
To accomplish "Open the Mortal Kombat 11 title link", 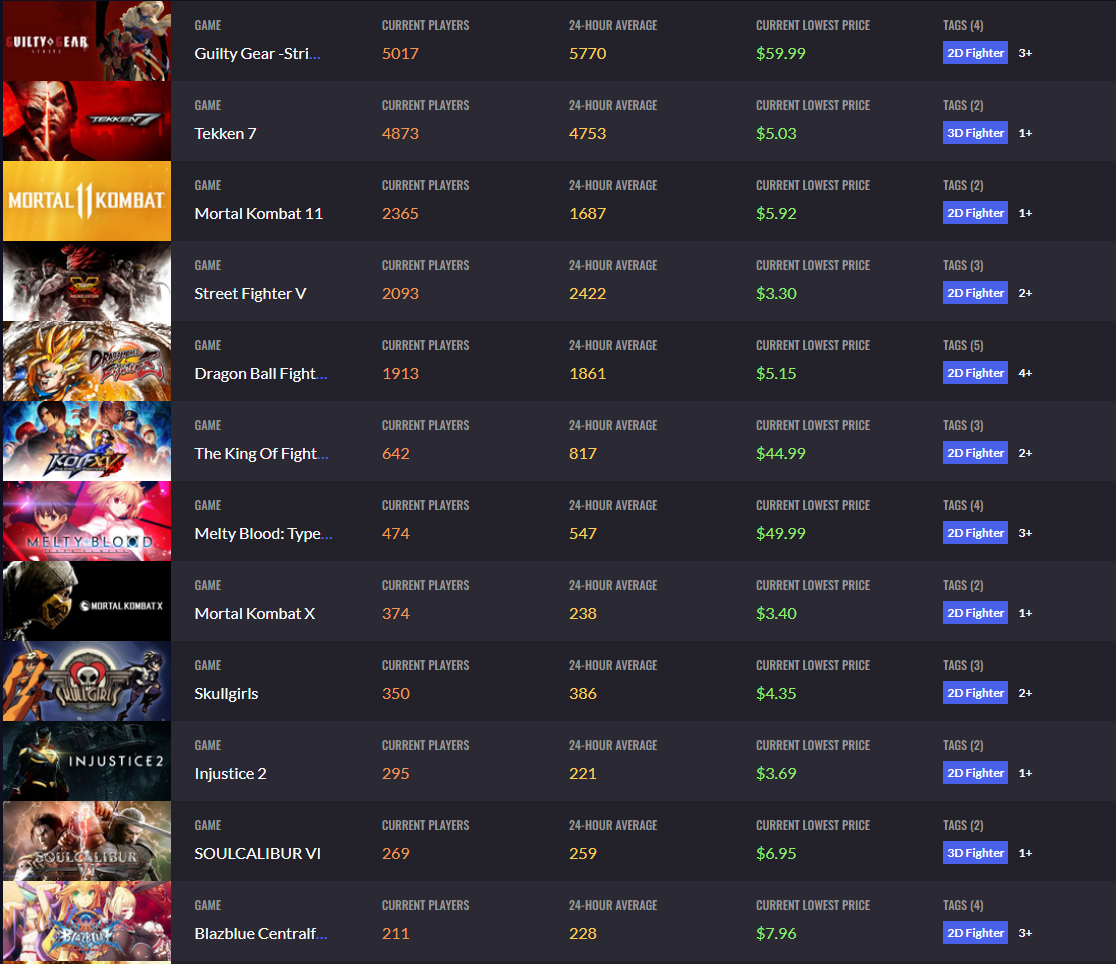I will [x=258, y=214].
